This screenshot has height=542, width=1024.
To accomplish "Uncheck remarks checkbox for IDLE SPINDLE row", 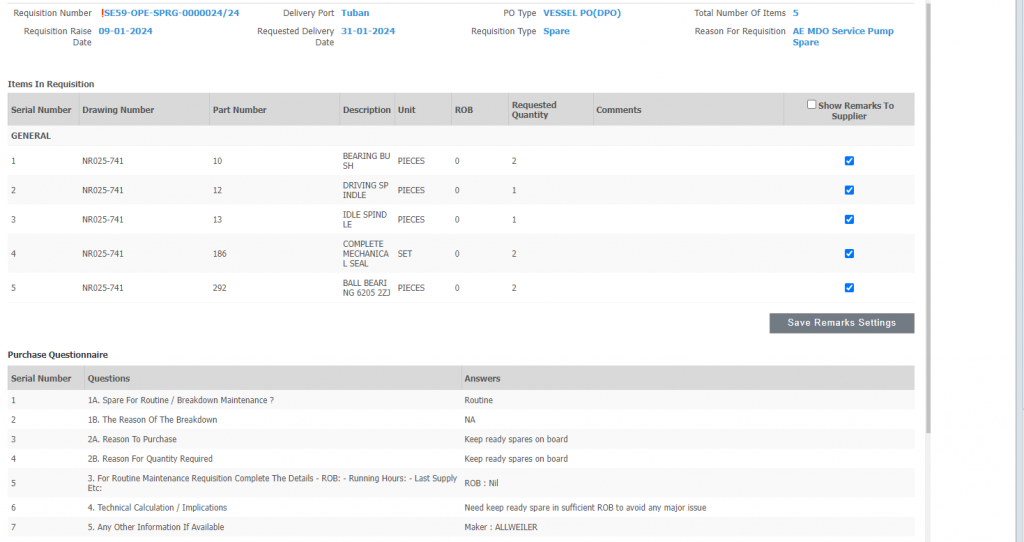I will tap(849, 219).
